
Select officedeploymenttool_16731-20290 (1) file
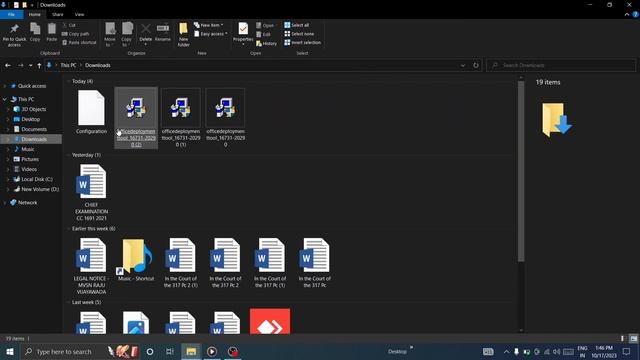[180, 118]
